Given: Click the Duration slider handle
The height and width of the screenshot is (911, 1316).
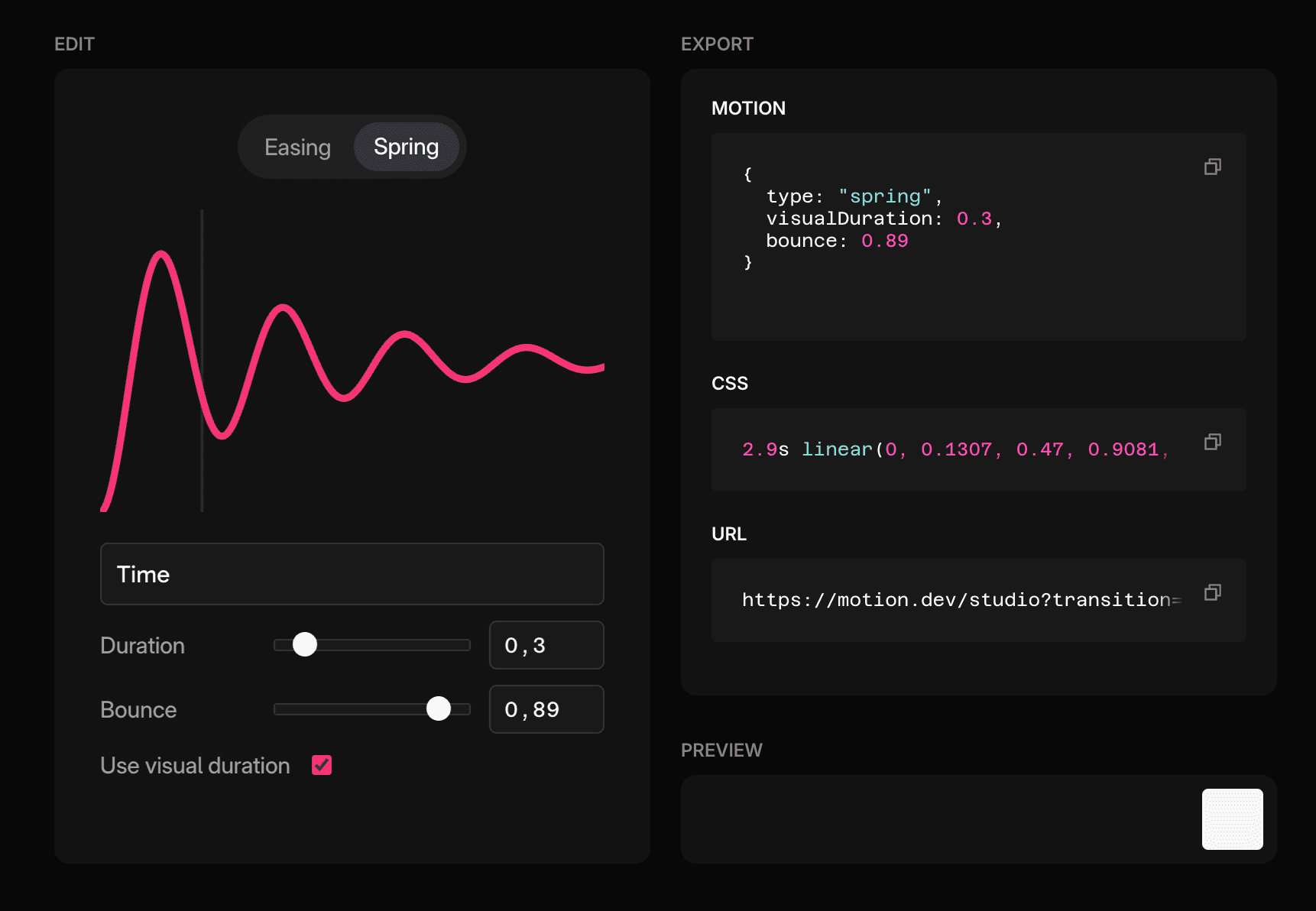Looking at the screenshot, I should tap(305, 645).
